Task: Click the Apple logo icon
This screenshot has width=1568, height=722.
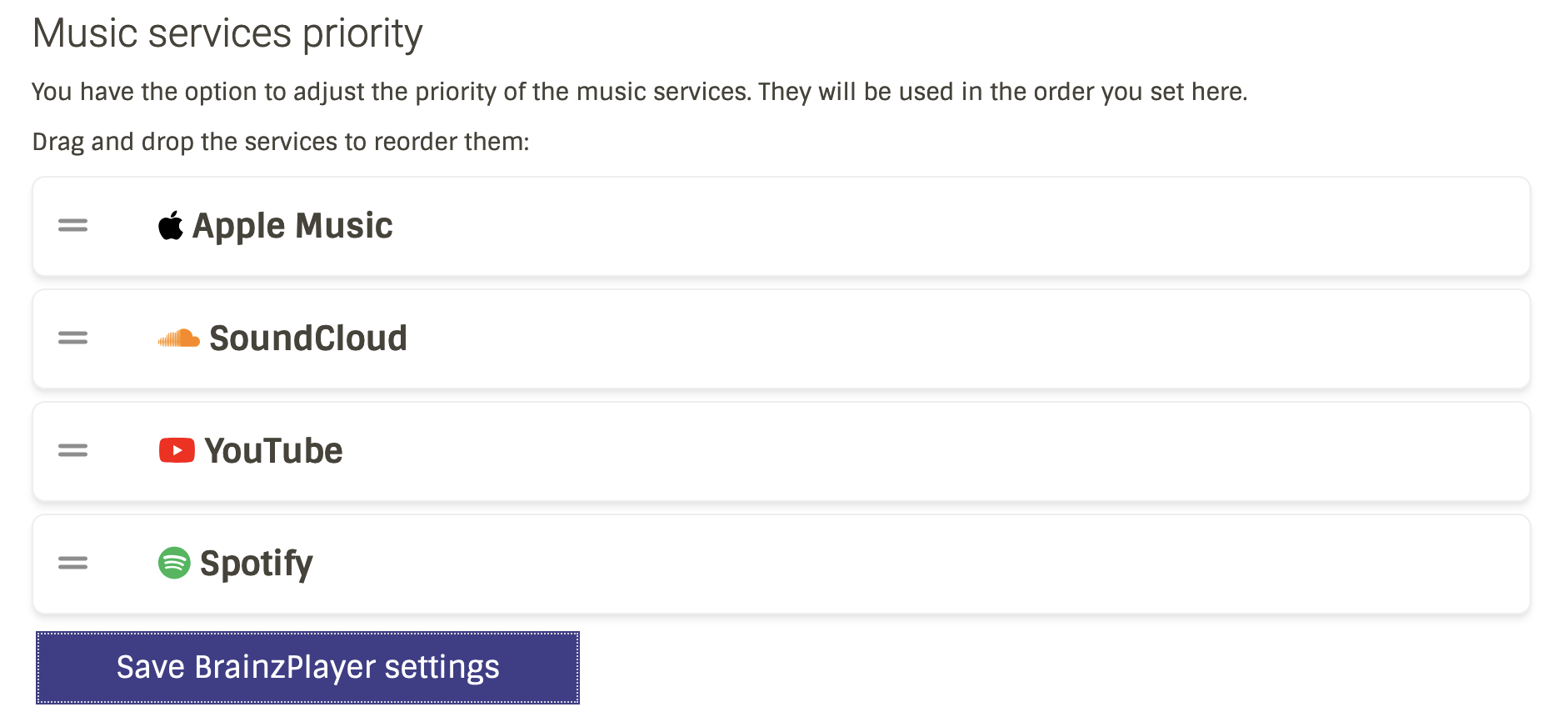Action: [171, 226]
